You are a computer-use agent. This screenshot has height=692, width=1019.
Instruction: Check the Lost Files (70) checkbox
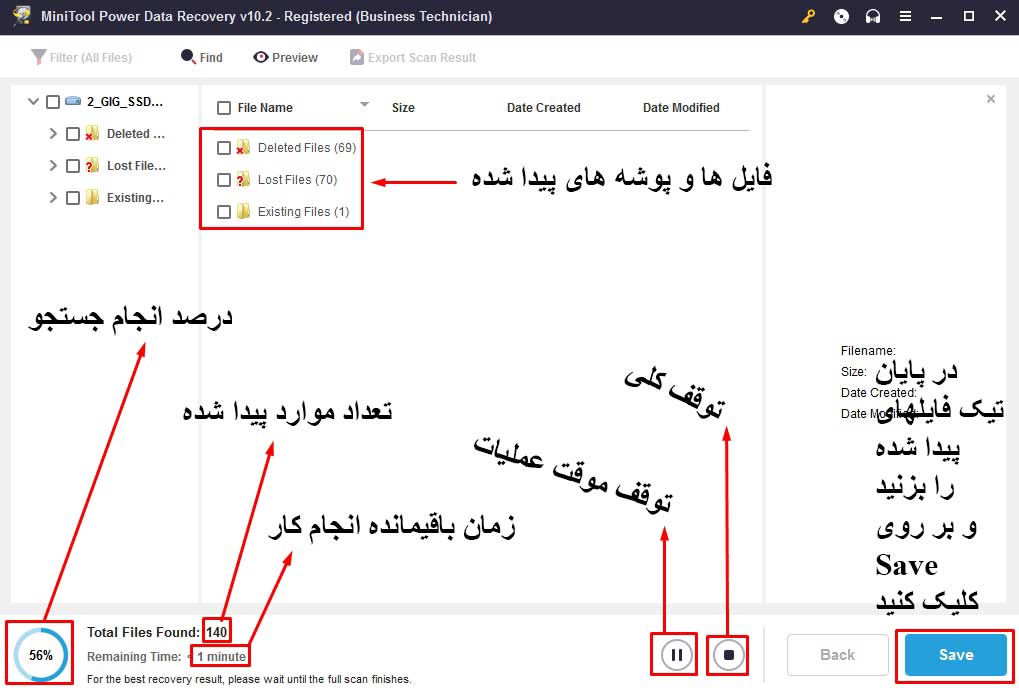click(x=224, y=180)
